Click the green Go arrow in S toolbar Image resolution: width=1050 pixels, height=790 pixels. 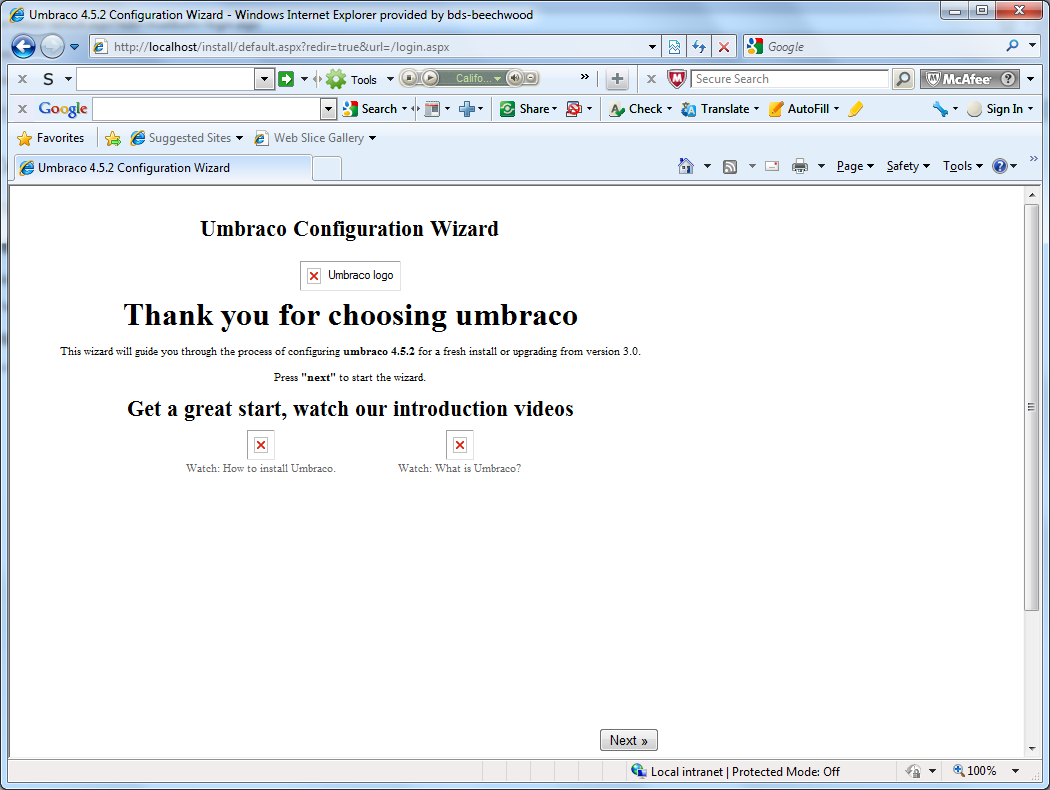(286, 79)
